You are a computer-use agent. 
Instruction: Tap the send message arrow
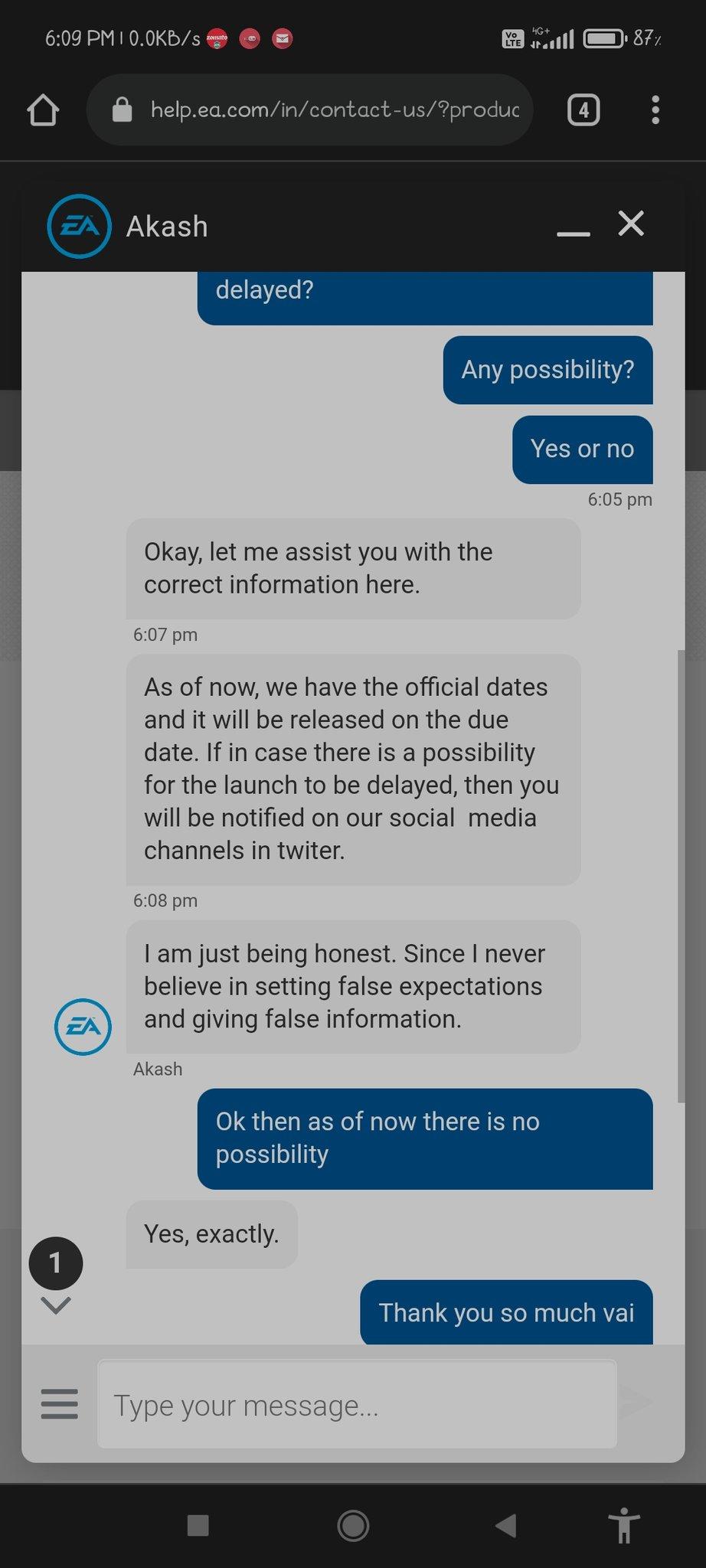pos(636,1401)
